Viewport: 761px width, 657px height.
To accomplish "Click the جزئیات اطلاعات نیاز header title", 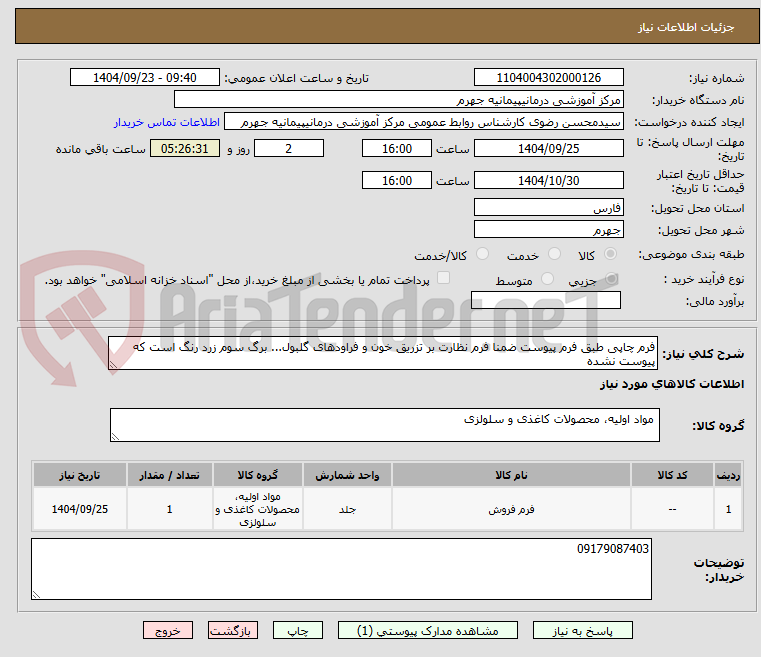I will (x=685, y=27).
